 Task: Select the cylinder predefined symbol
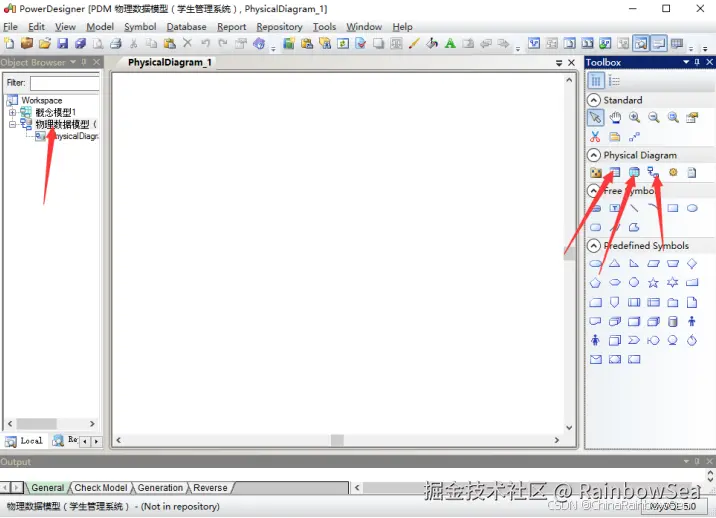coord(673,322)
